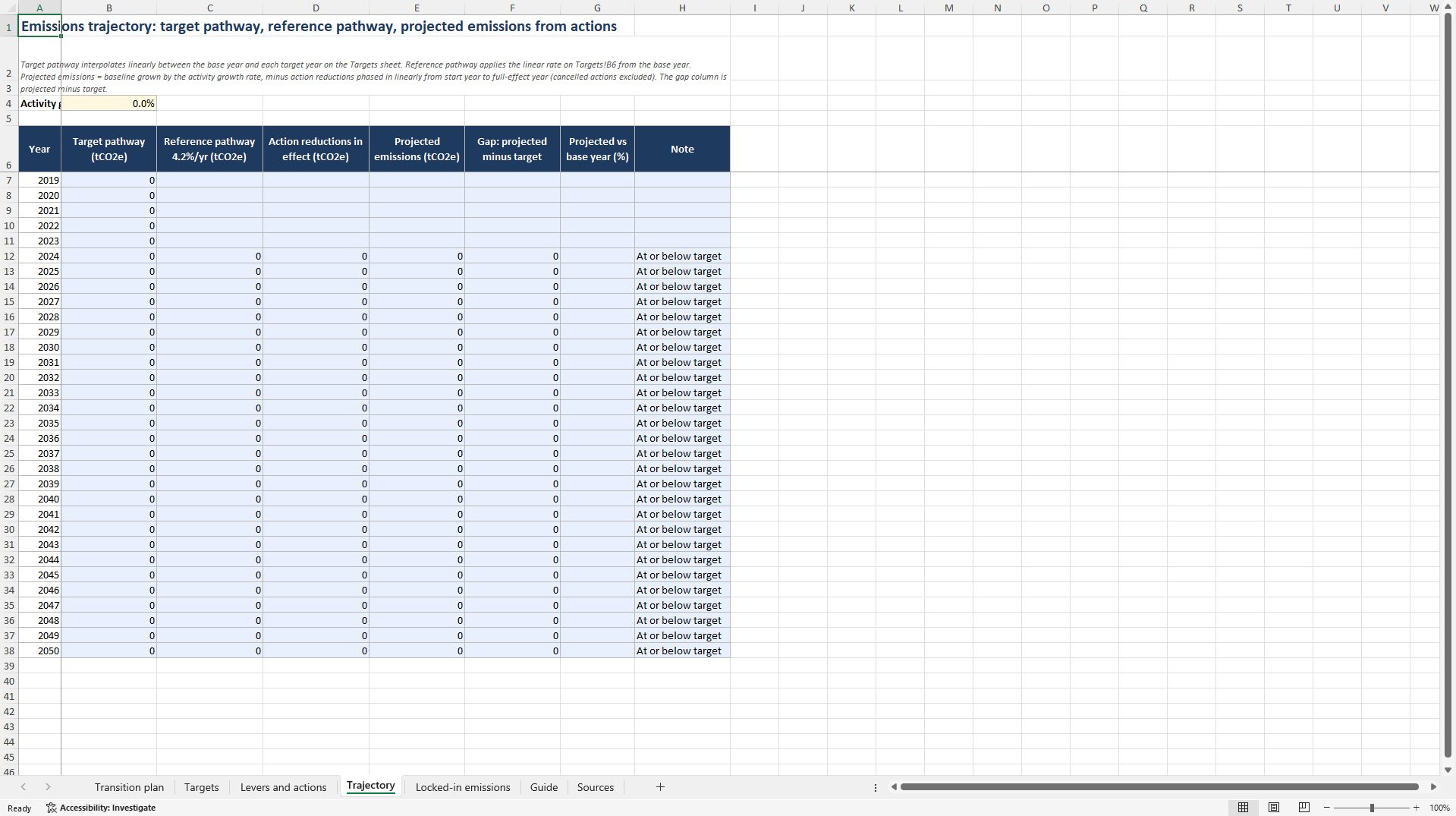Open the Locked-in emissions sheet tab
The width and height of the screenshot is (1456, 816).
(463, 787)
